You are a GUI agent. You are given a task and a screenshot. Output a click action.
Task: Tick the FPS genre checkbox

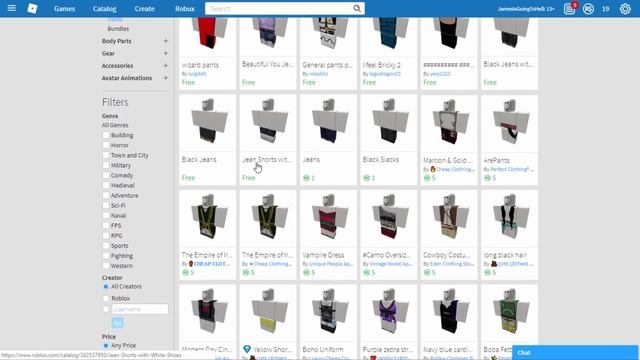point(106,226)
